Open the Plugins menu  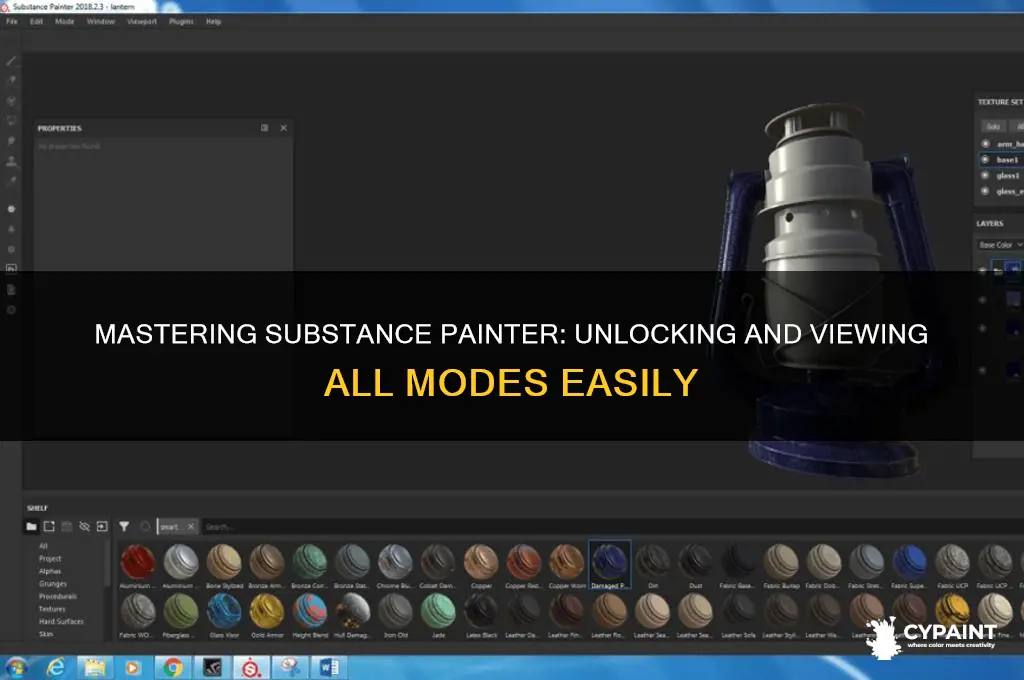coord(181,22)
